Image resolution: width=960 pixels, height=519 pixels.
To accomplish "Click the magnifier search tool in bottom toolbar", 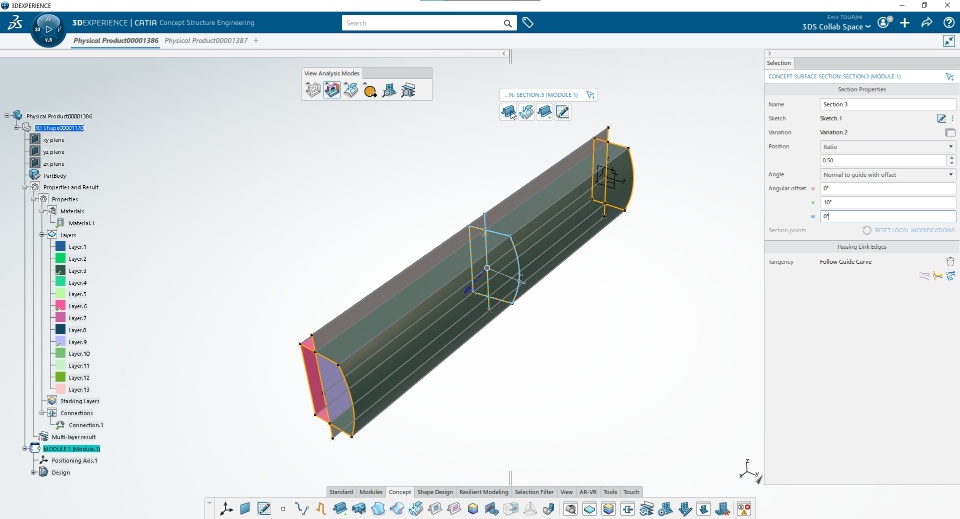I will coord(570,509).
